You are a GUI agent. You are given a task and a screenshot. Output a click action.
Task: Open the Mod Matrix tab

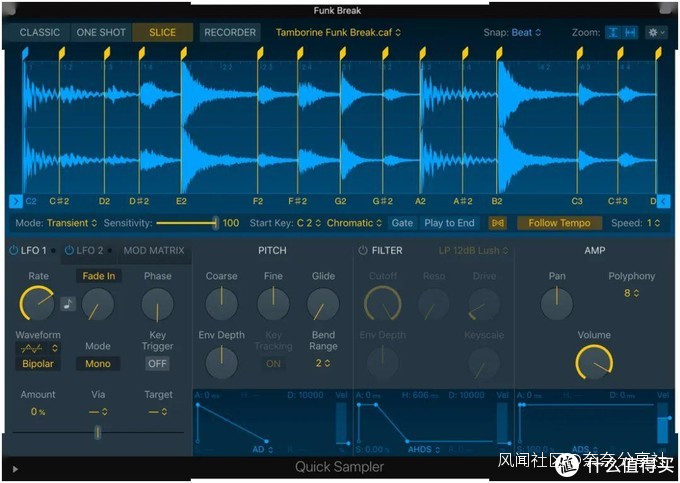(x=153, y=250)
